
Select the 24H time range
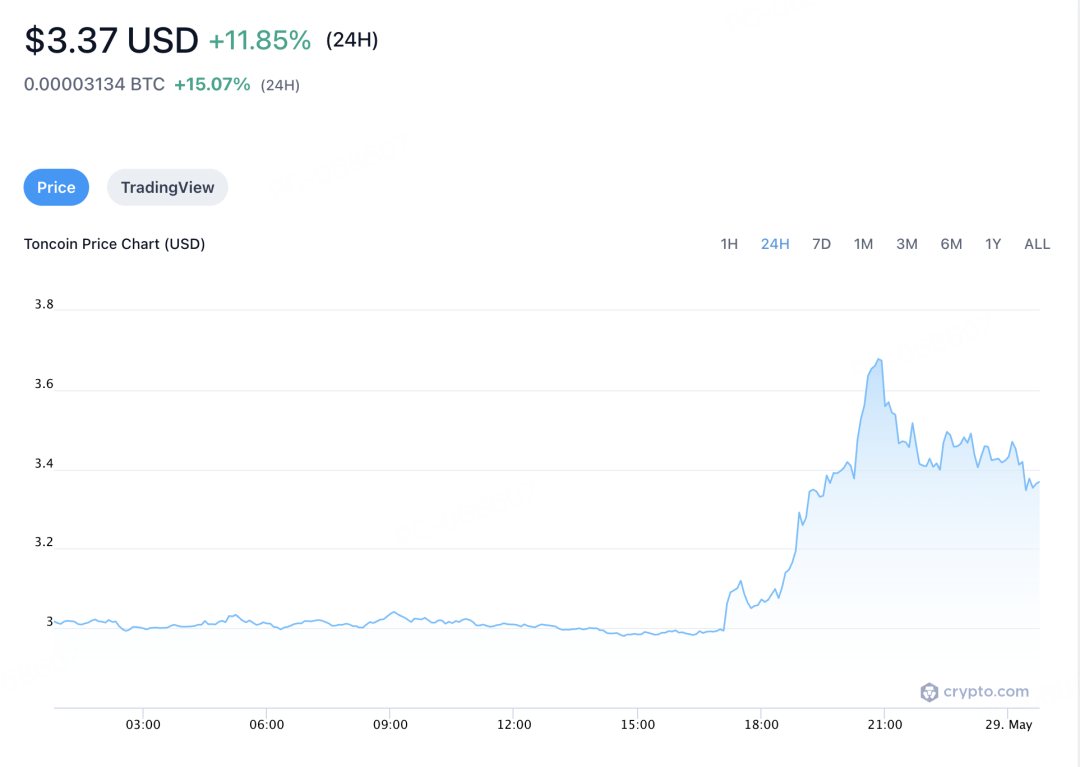pyautogui.click(x=775, y=244)
